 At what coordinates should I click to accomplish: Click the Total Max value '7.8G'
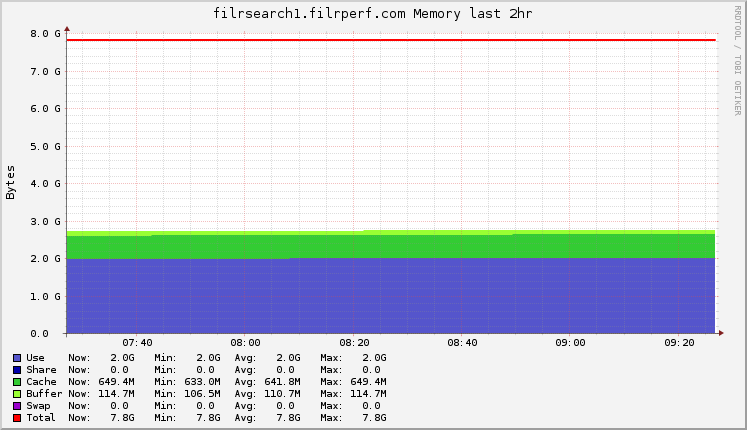[x=374, y=418]
